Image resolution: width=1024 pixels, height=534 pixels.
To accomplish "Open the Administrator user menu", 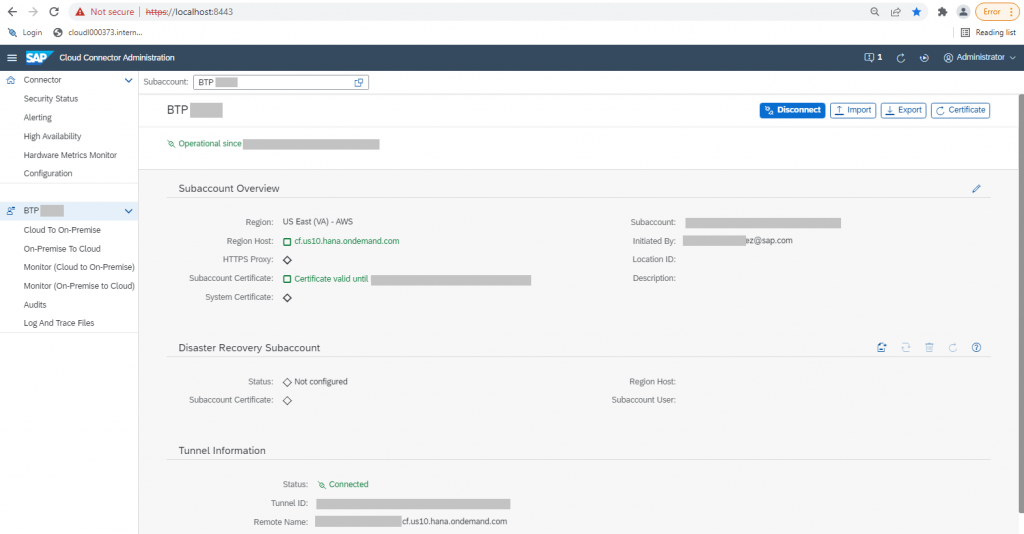I will click(x=980, y=57).
